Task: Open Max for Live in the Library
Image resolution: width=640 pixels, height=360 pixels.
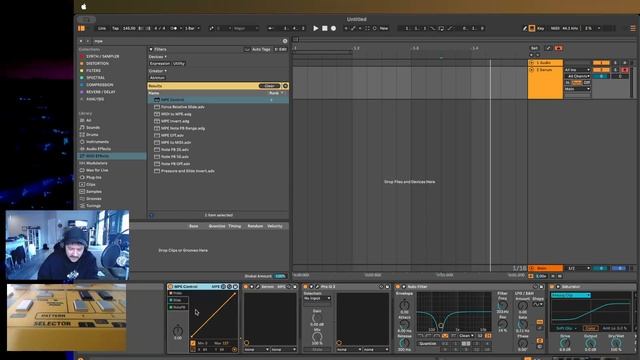Action: (x=97, y=170)
